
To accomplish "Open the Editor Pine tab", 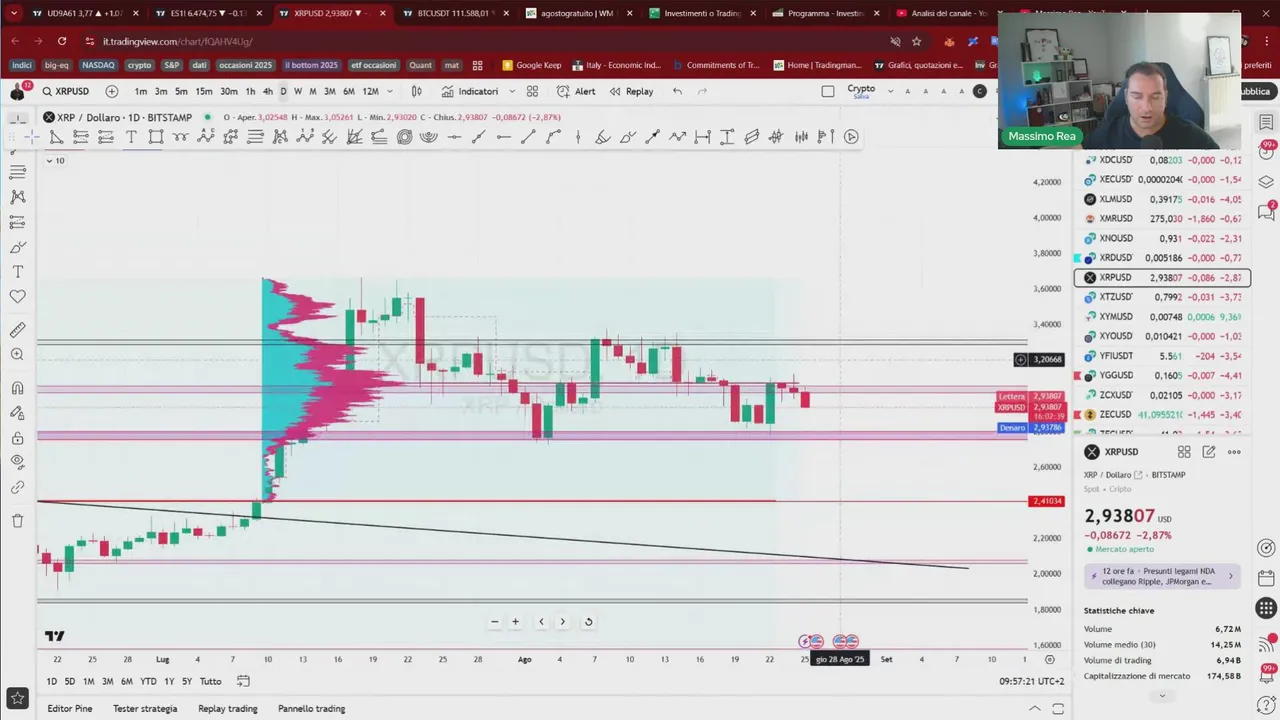I will tap(70, 709).
